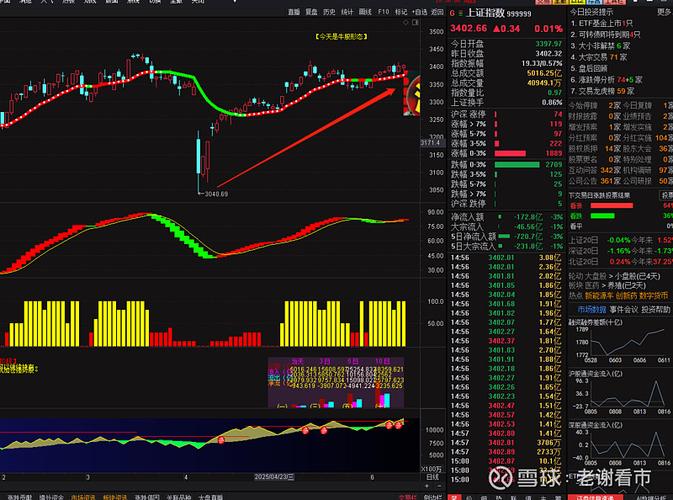Click the 公司公告 361家 entry
Viewport: 673px width, 500px height.
coord(594,181)
